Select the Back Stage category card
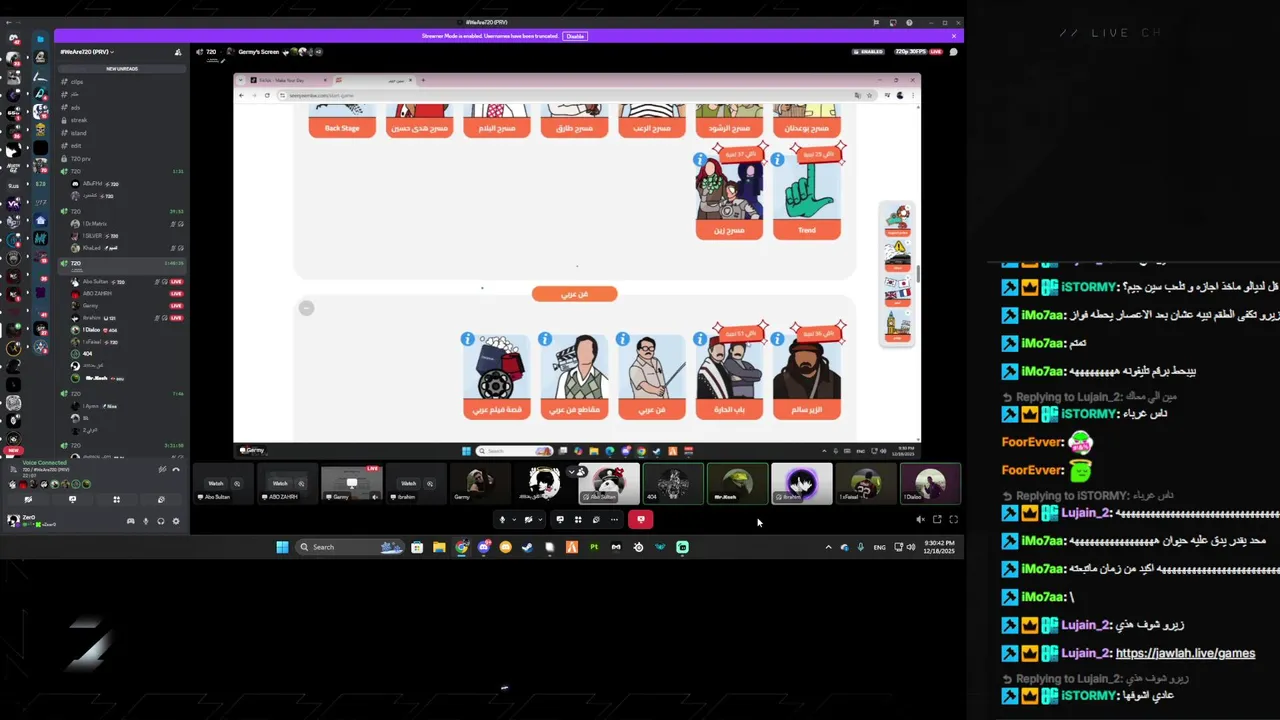The width and height of the screenshot is (1280, 720). tap(342, 120)
